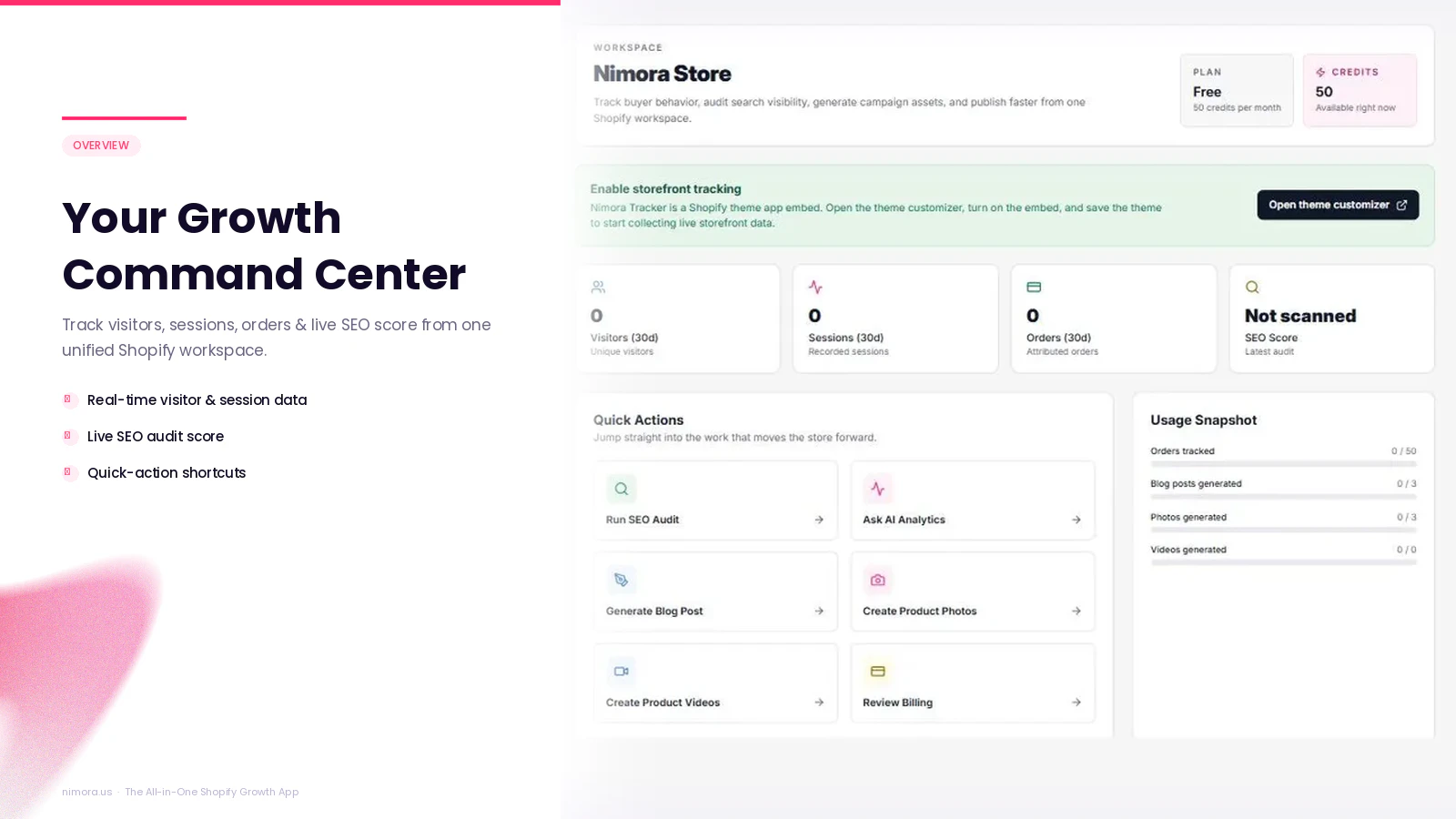Click the "Available right now" text

1355,108
